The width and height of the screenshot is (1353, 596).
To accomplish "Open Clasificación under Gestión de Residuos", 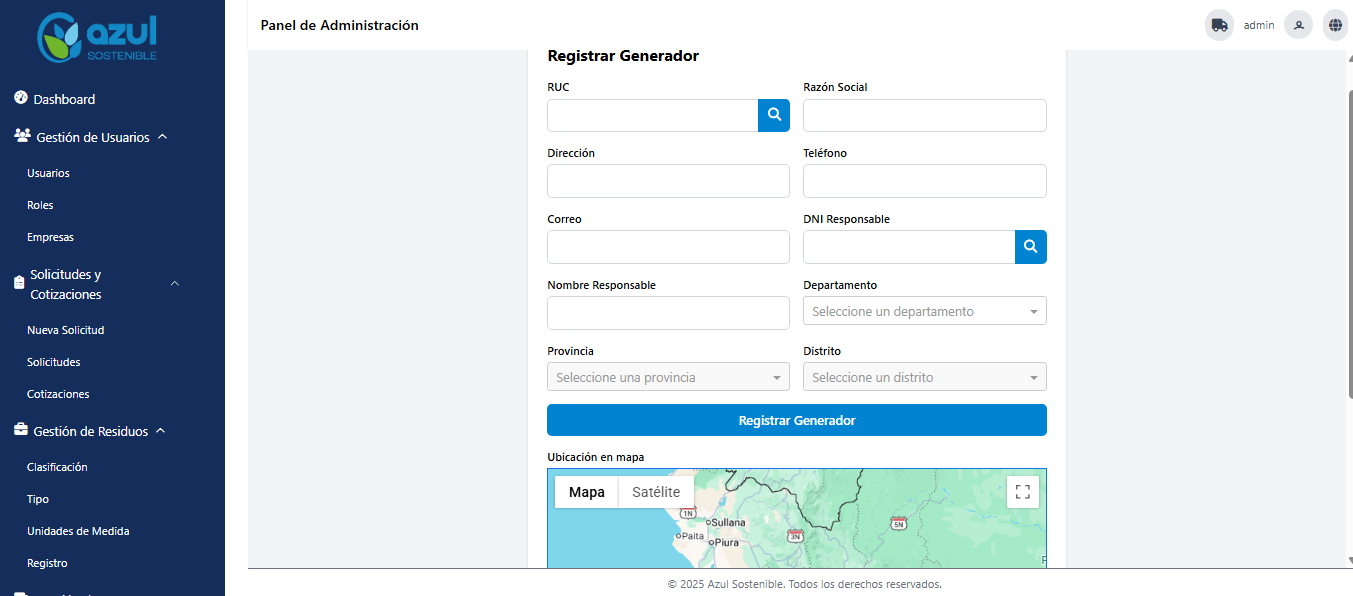I will click(57, 467).
